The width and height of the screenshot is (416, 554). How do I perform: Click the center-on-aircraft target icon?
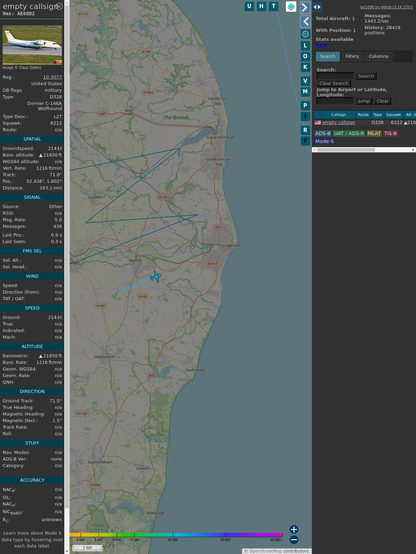click(305, 34)
